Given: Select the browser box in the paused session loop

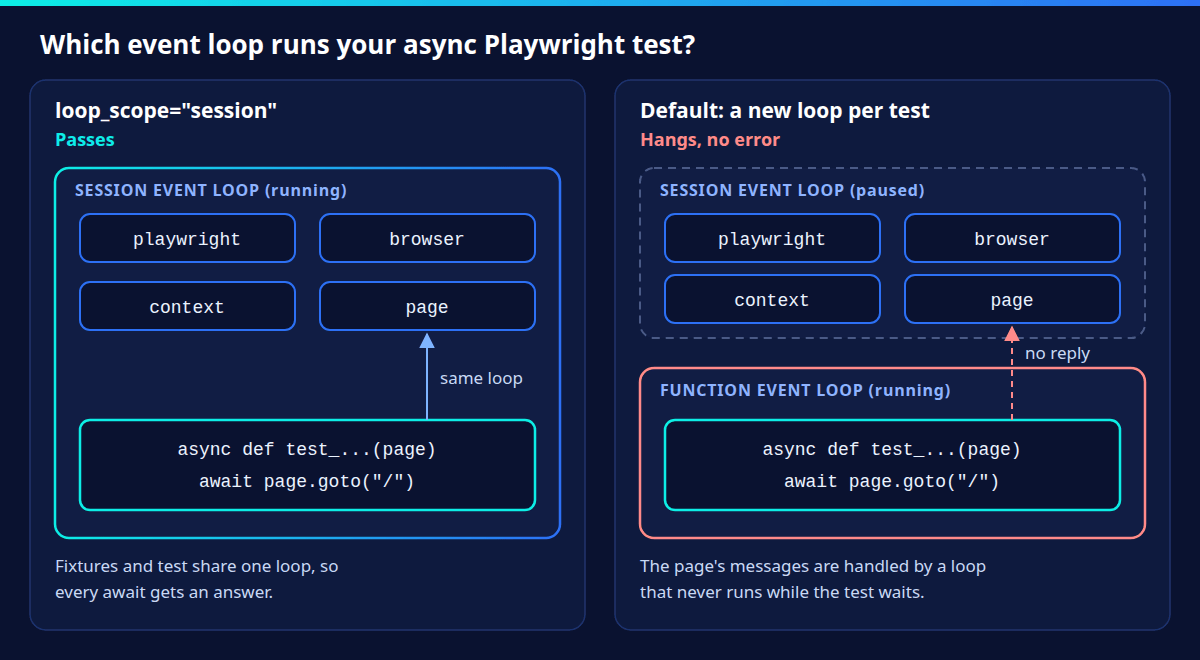Looking at the screenshot, I should (x=1012, y=238).
